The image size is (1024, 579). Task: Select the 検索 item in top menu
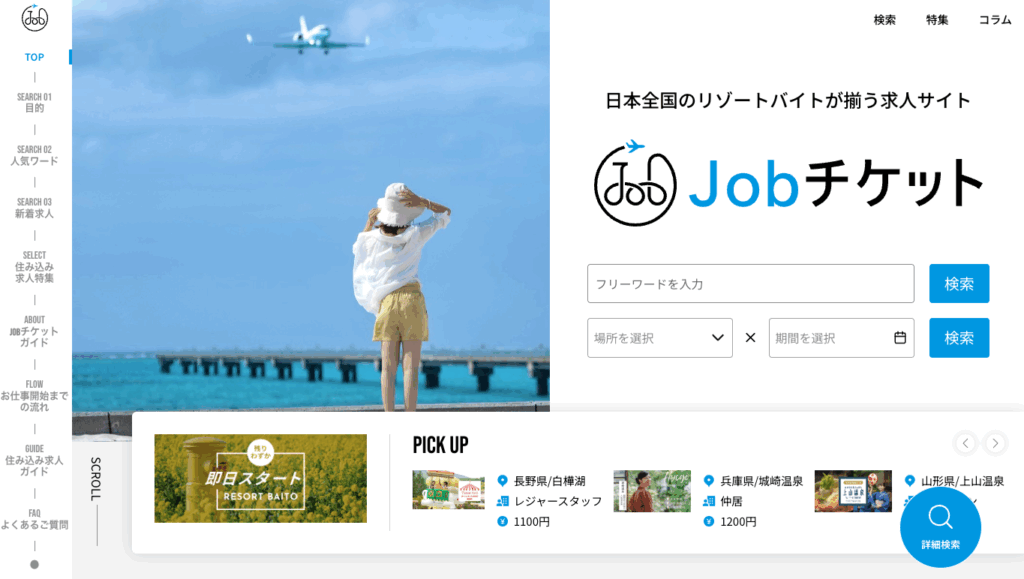coord(884,20)
